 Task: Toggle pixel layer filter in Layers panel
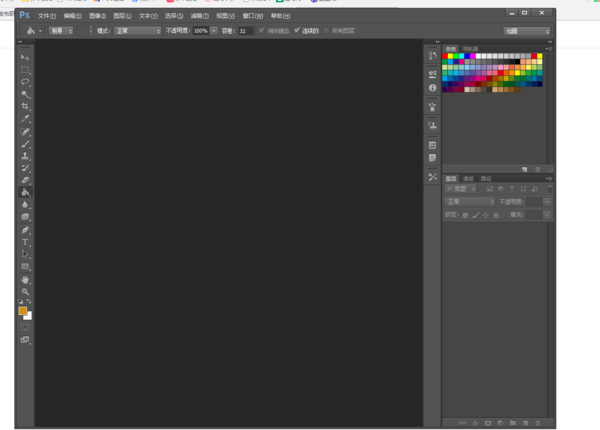coord(489,189)
